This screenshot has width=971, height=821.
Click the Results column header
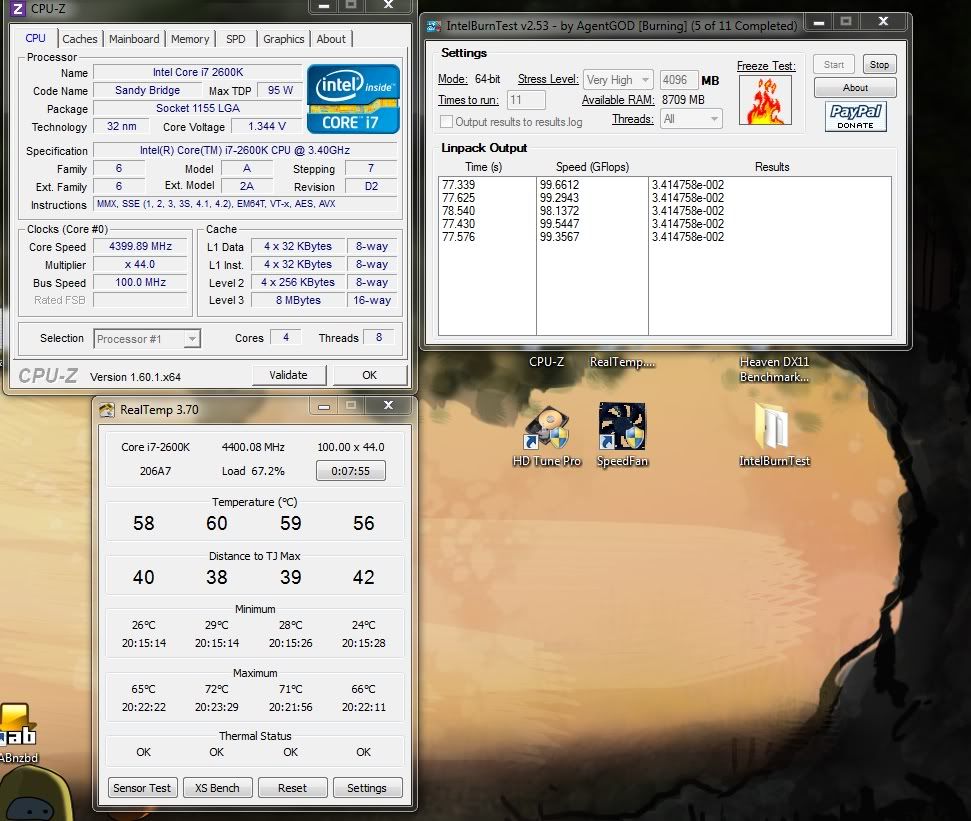tap(772, 167)
